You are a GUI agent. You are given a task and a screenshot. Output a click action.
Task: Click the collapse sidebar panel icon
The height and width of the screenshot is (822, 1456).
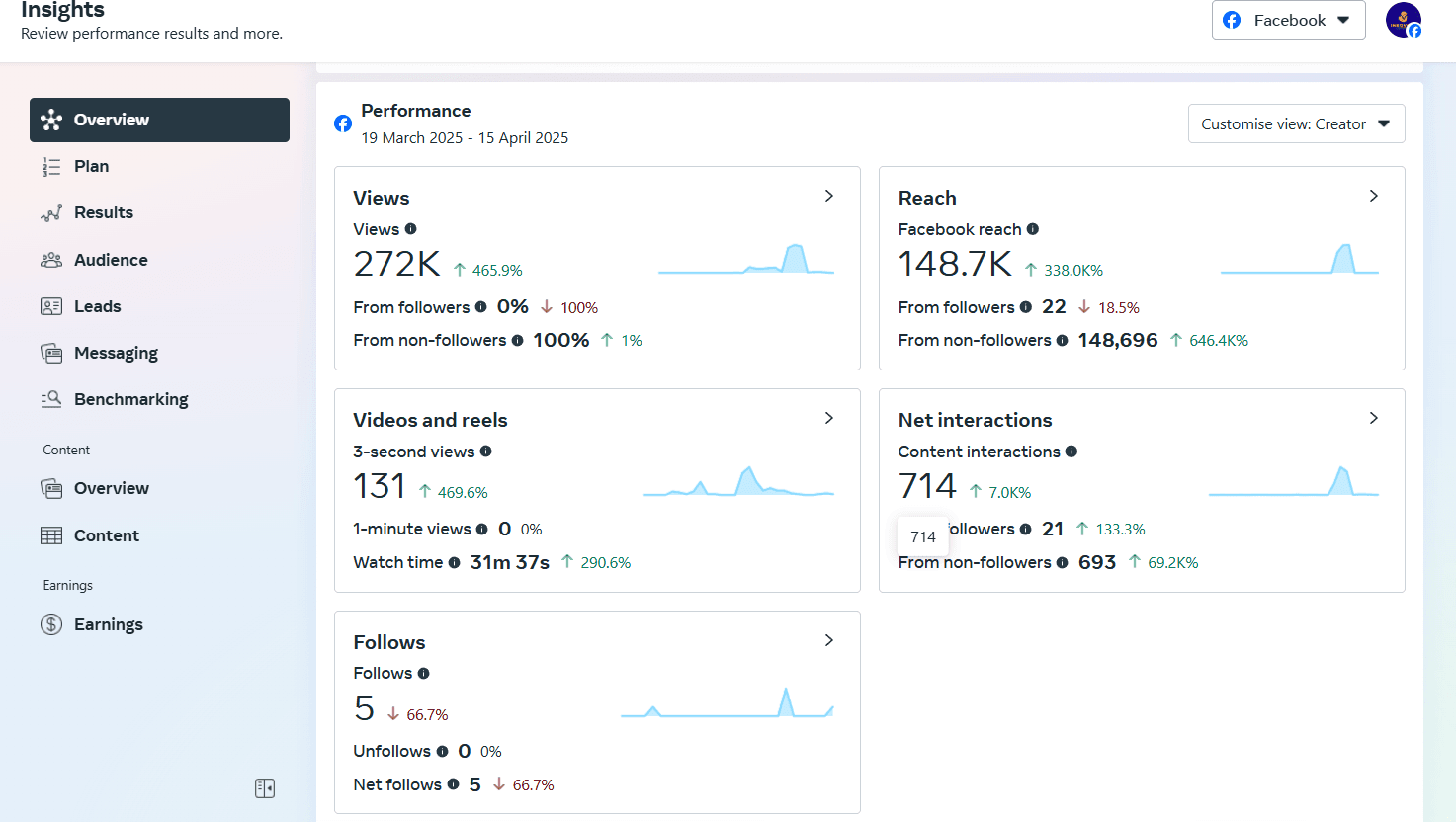pos(265,788)
